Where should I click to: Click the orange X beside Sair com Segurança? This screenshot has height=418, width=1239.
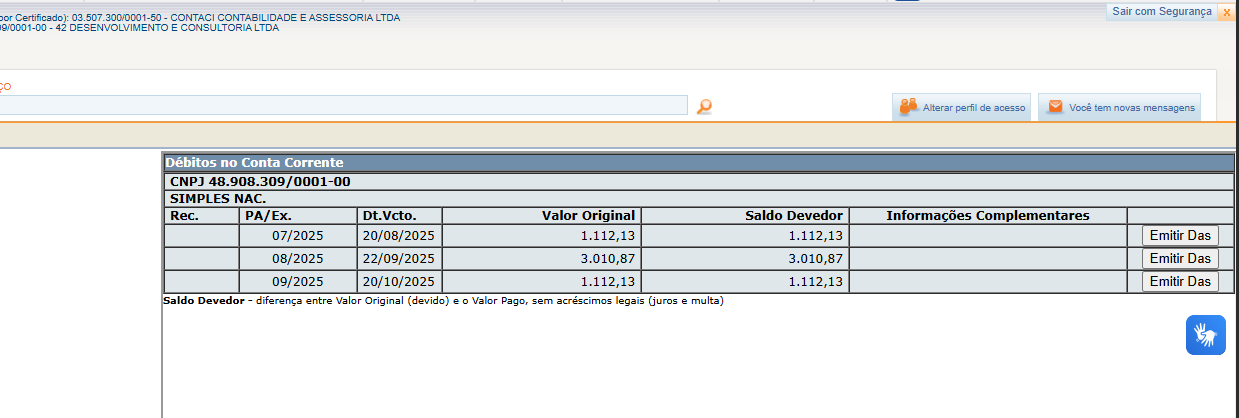pyautogui.click(x=1226, y=12)
